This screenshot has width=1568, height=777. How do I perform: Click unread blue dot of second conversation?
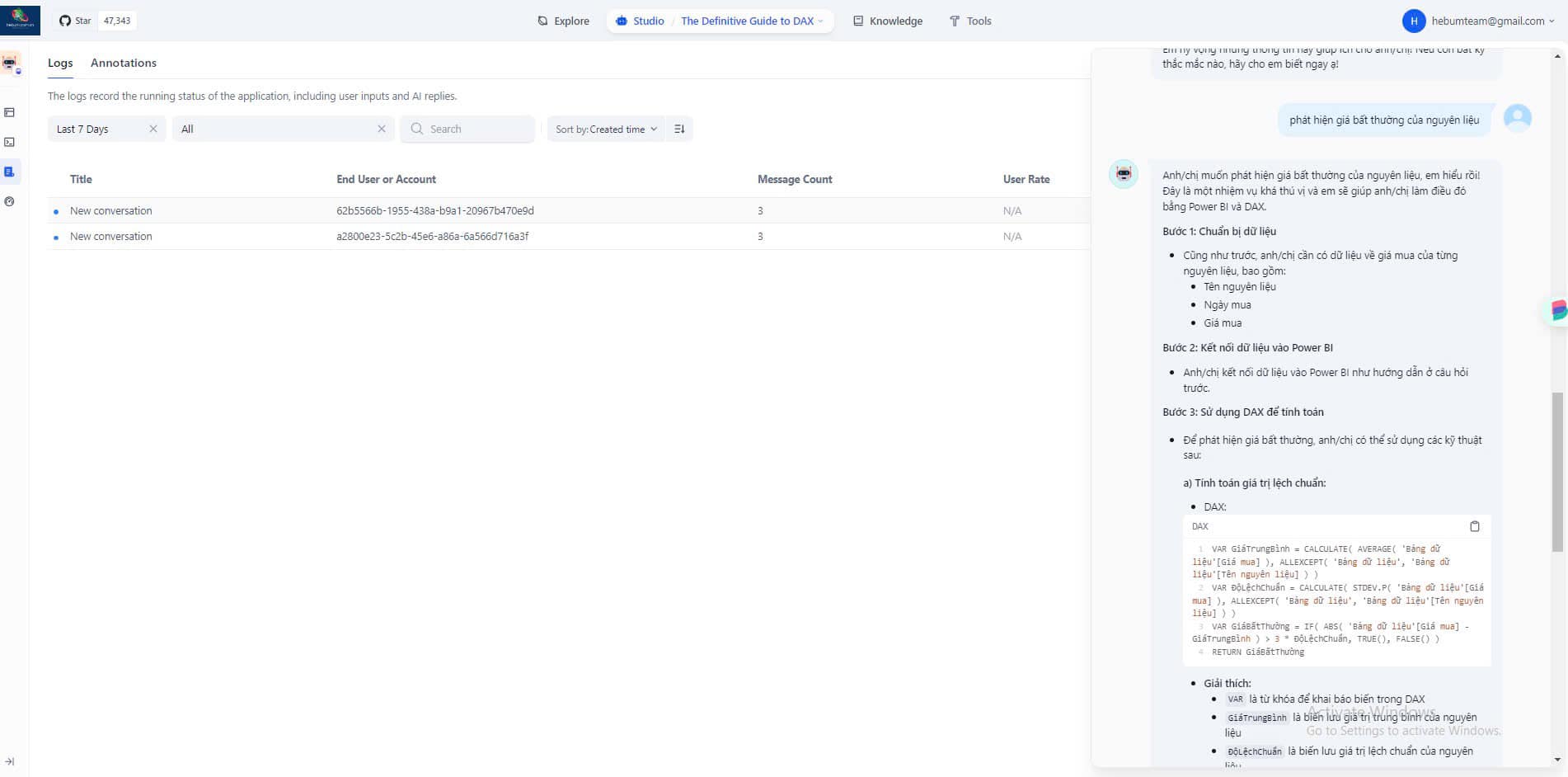[56, 238]
